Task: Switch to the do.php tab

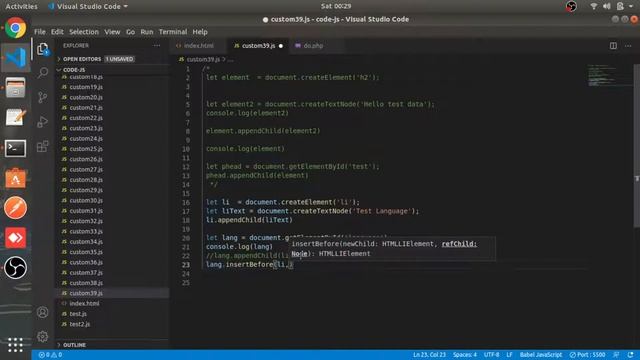Action: click(313, 46)
